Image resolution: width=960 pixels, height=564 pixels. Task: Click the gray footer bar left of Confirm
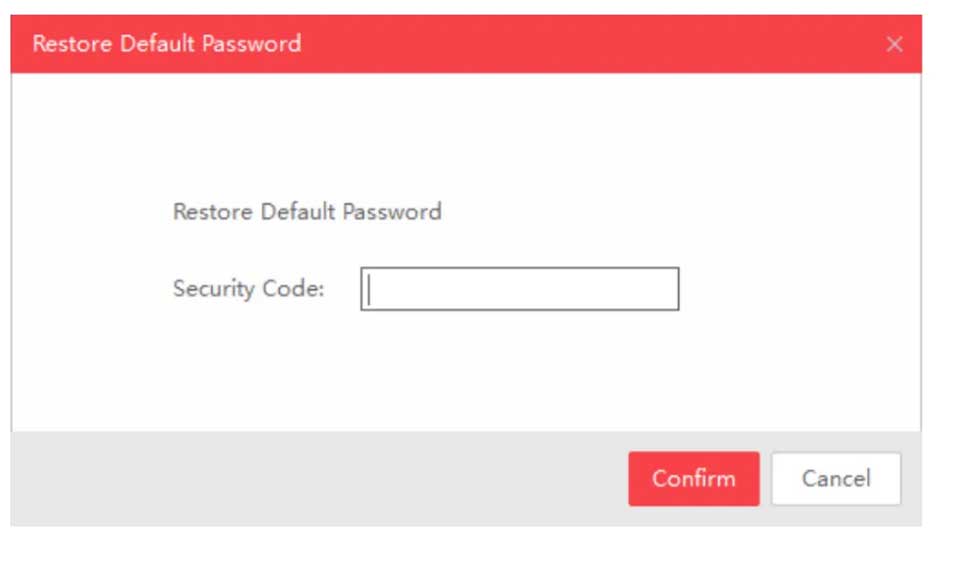(x=300, y=478)
